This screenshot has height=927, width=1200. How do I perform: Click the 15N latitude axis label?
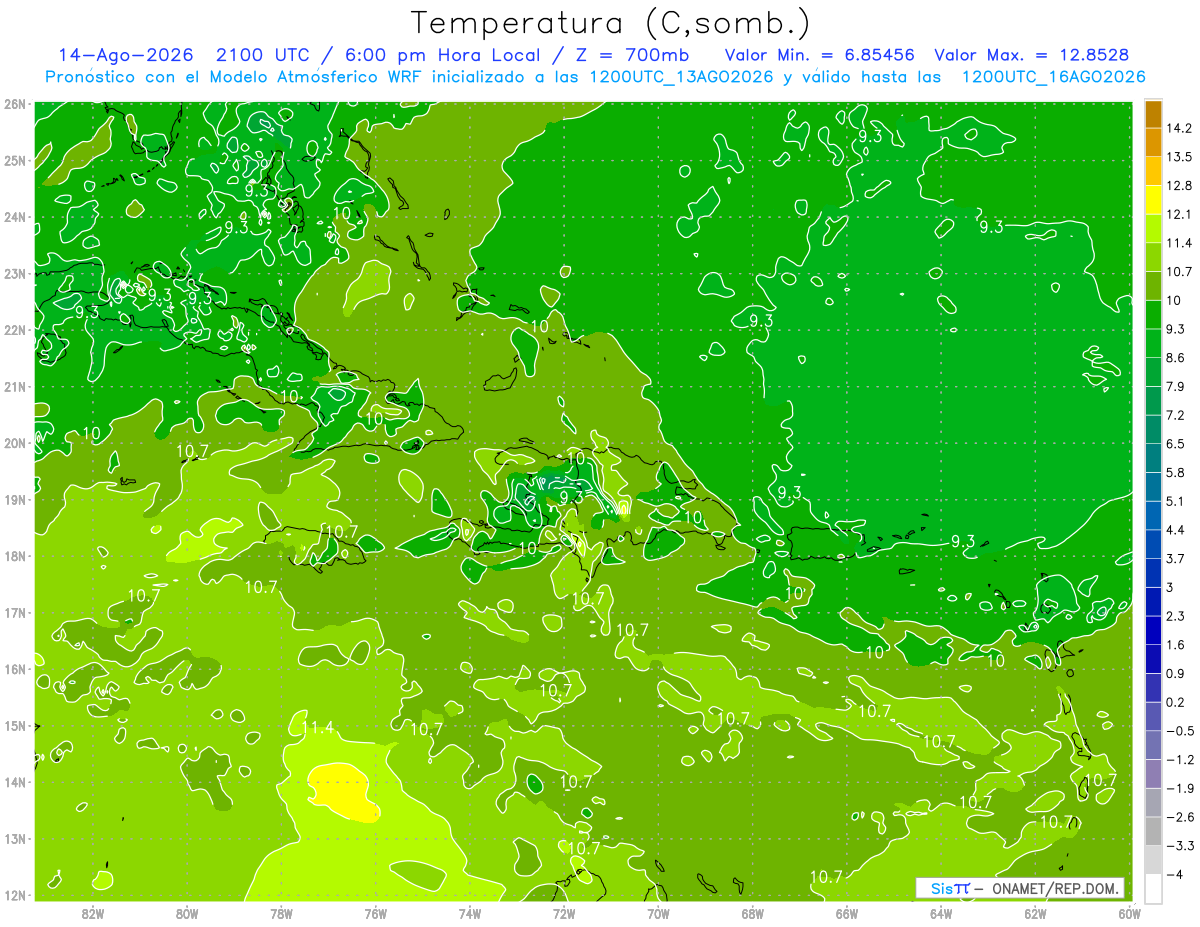pyautogui.click(x=15, y=726)
